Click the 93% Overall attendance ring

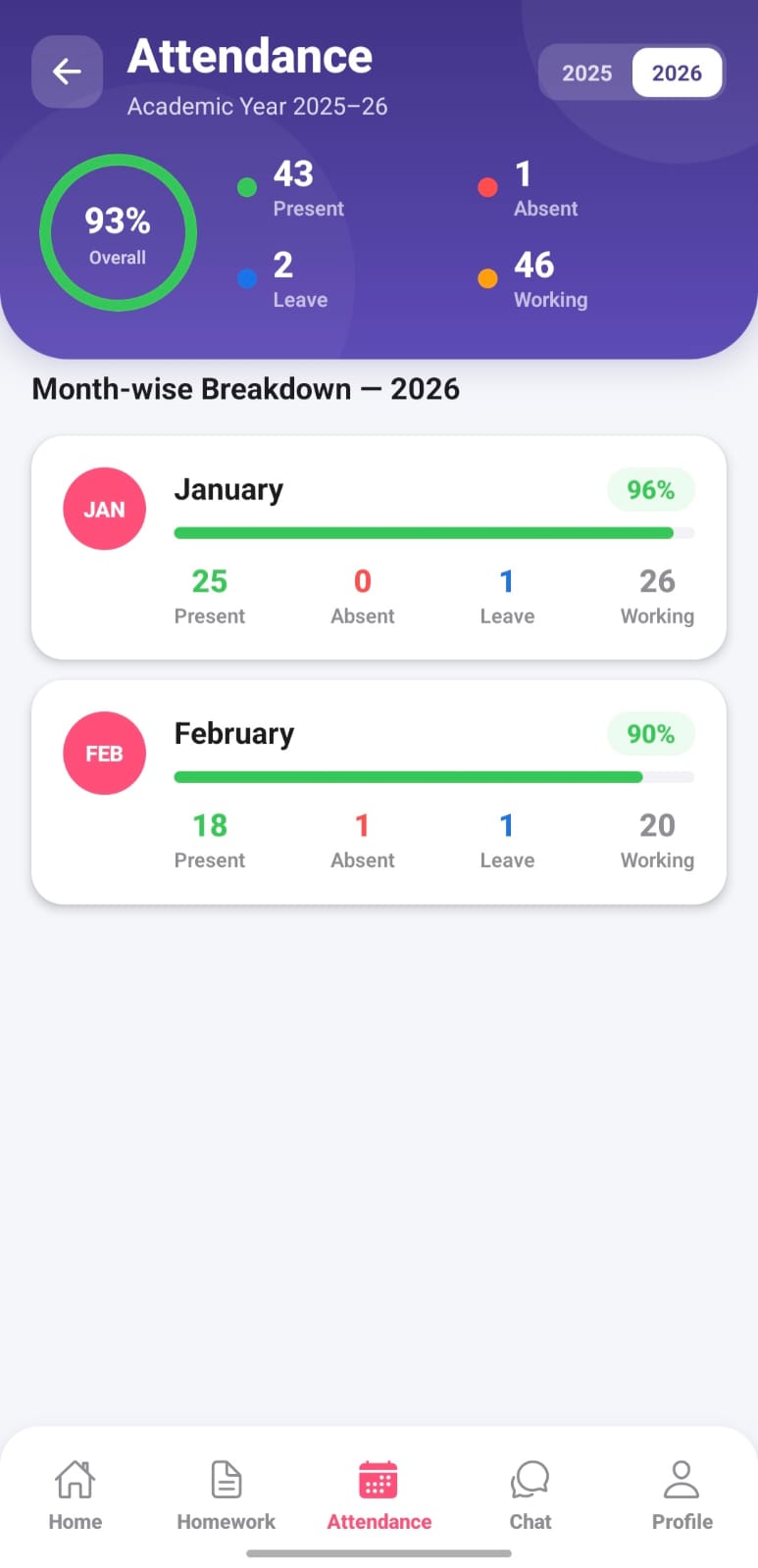point(118,233)
